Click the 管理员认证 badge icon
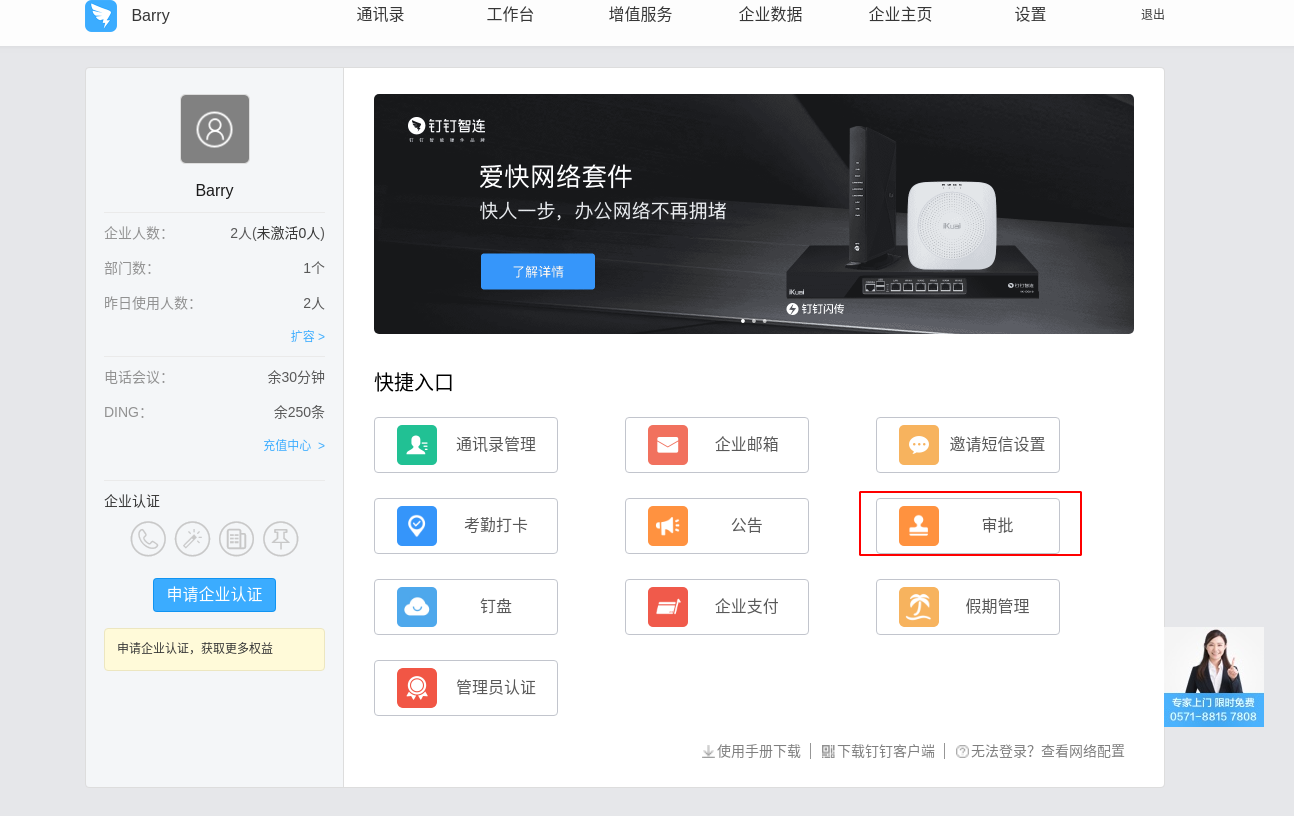 (417, 688)
